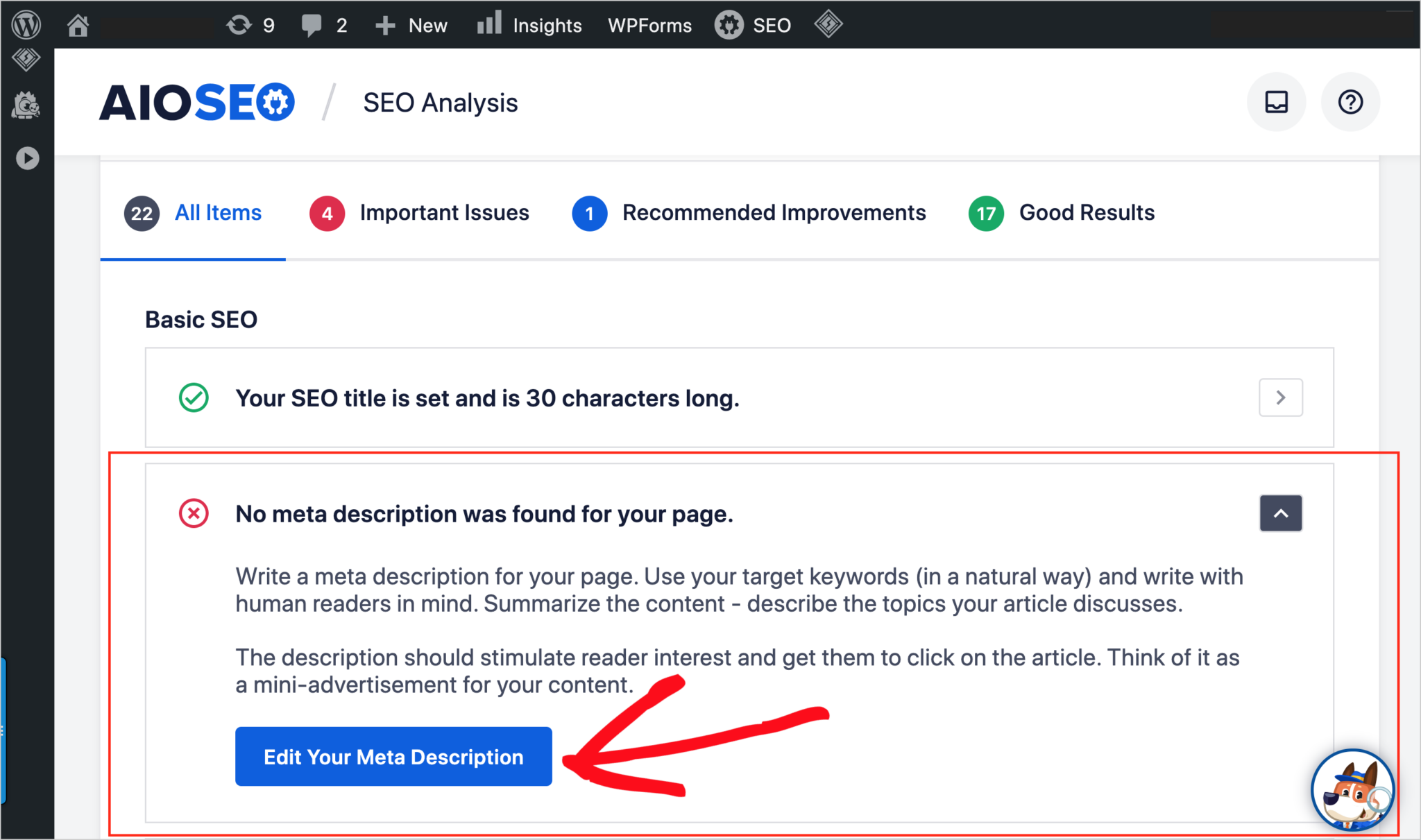Screen dimensions: 1421x840
Task: Open the gear mascot sidebar icon
Action: coord(26,105)
